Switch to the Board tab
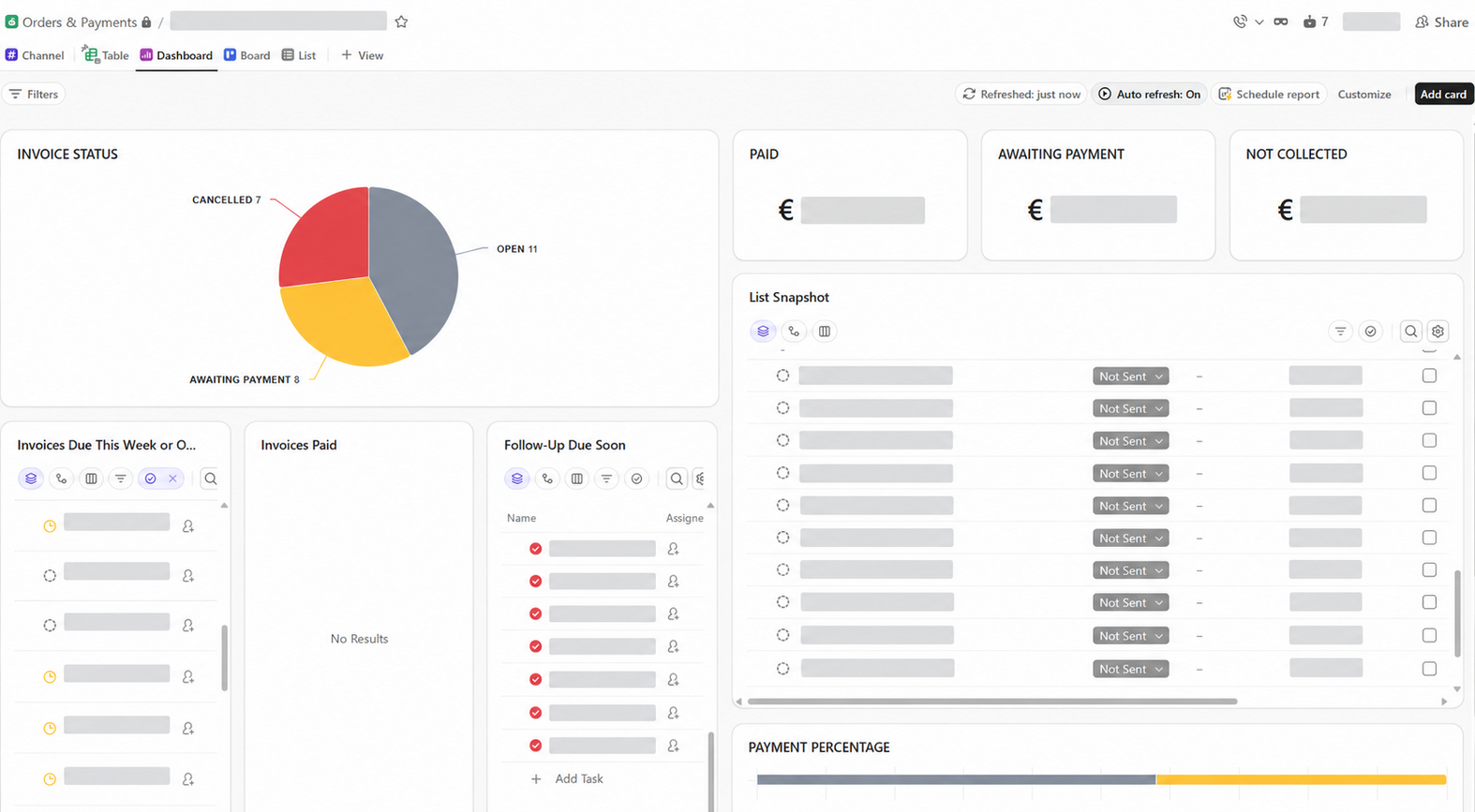Image resolution: width=1475 pixels, height=812 pixels. point(247,55)
